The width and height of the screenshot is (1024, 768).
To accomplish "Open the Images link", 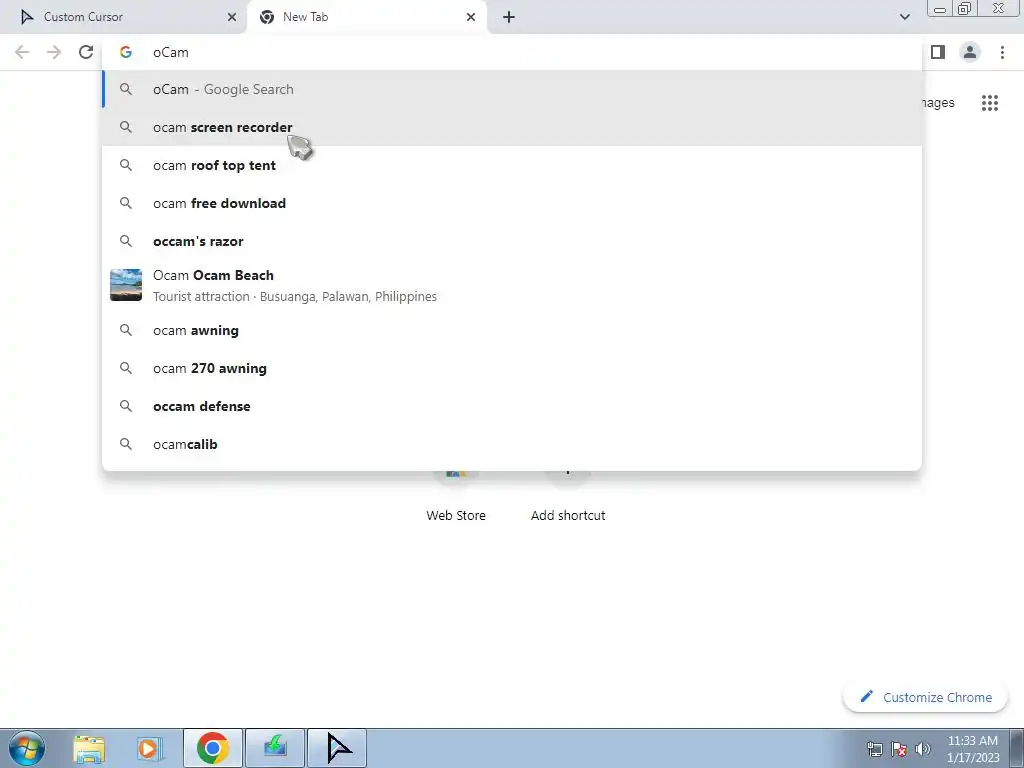I will pyautogui.click(x=938, y=103).
